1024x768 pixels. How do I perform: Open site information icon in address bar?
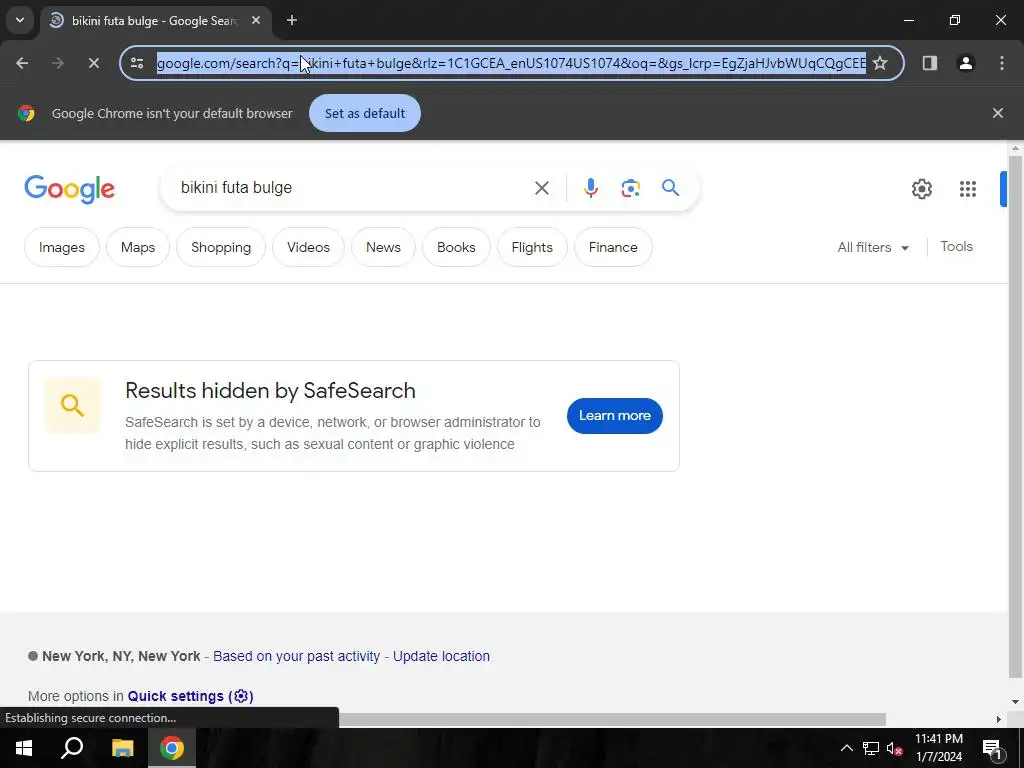137,63
